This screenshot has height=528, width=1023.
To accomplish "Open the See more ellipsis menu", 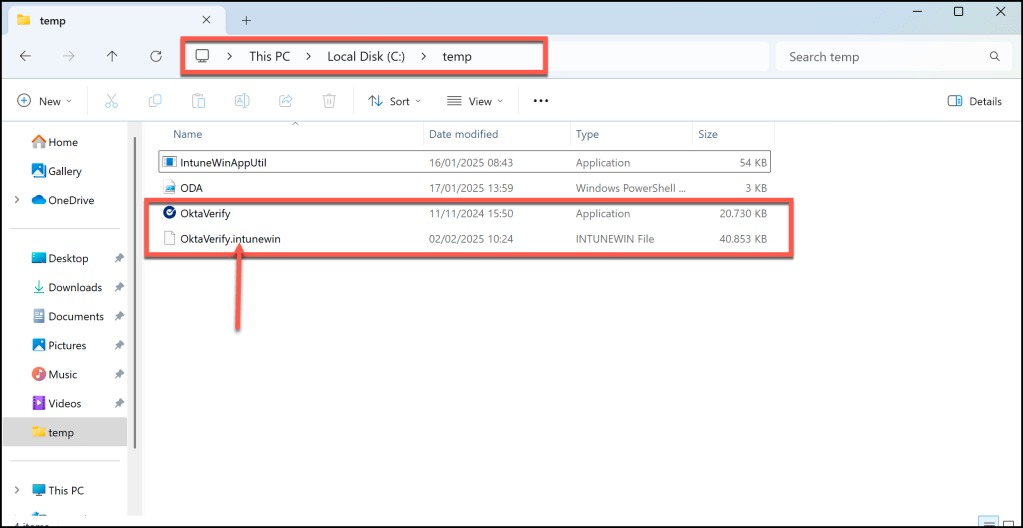I will (x=541, y=101).
